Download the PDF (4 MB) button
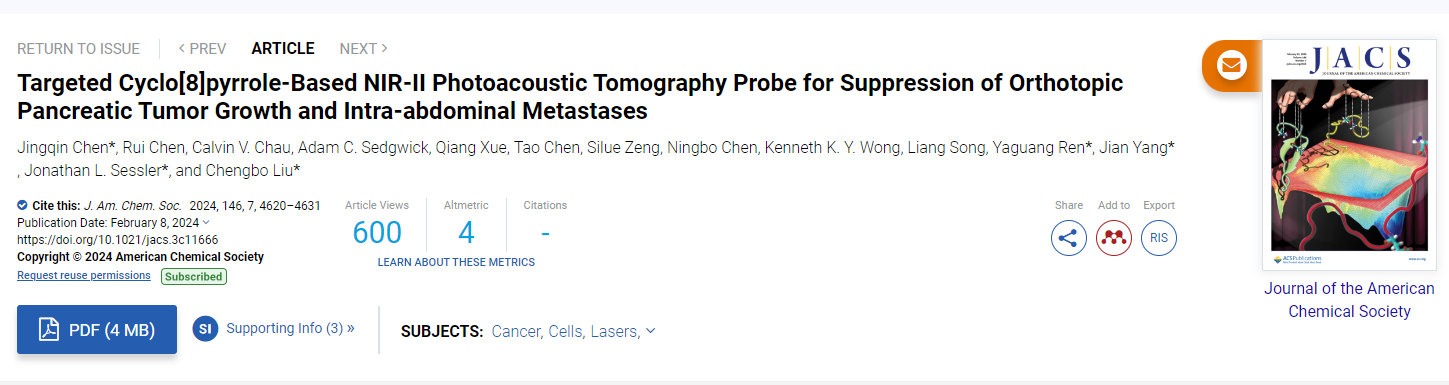The width and height of the screenshot is (1449, 385). coord(97,330)
